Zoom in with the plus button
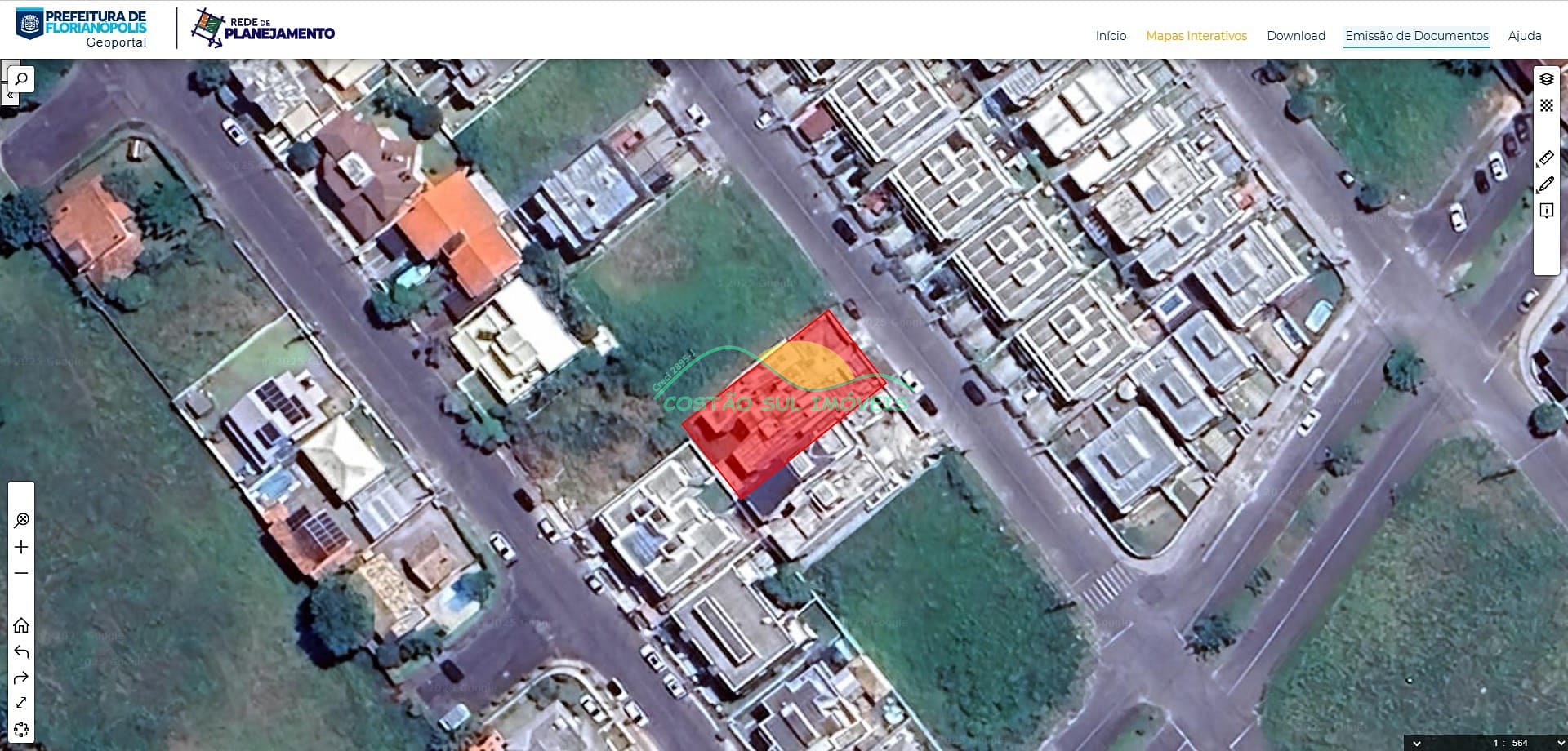 [21, 547]
